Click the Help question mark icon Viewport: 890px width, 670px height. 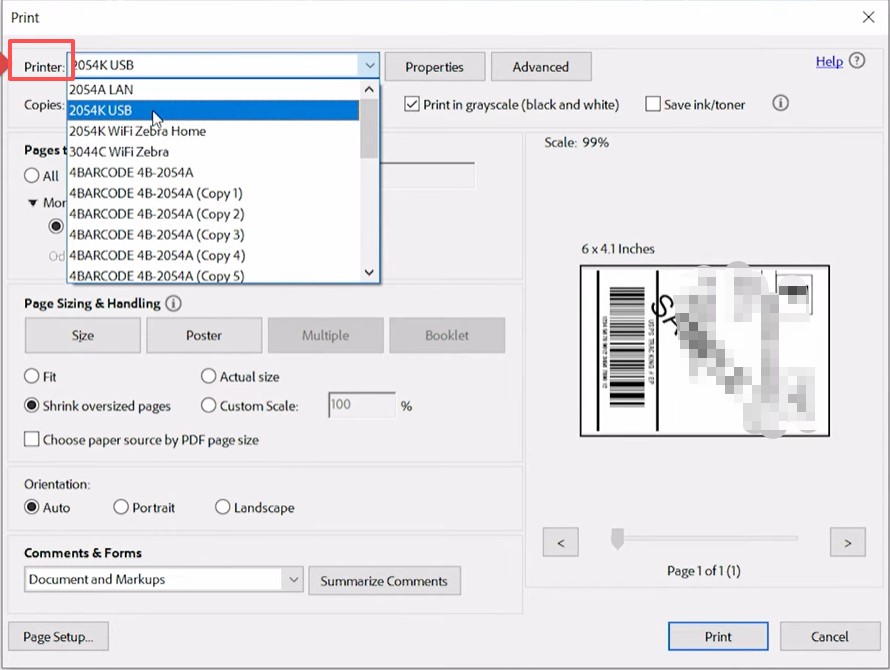click(x=857, y=61)
